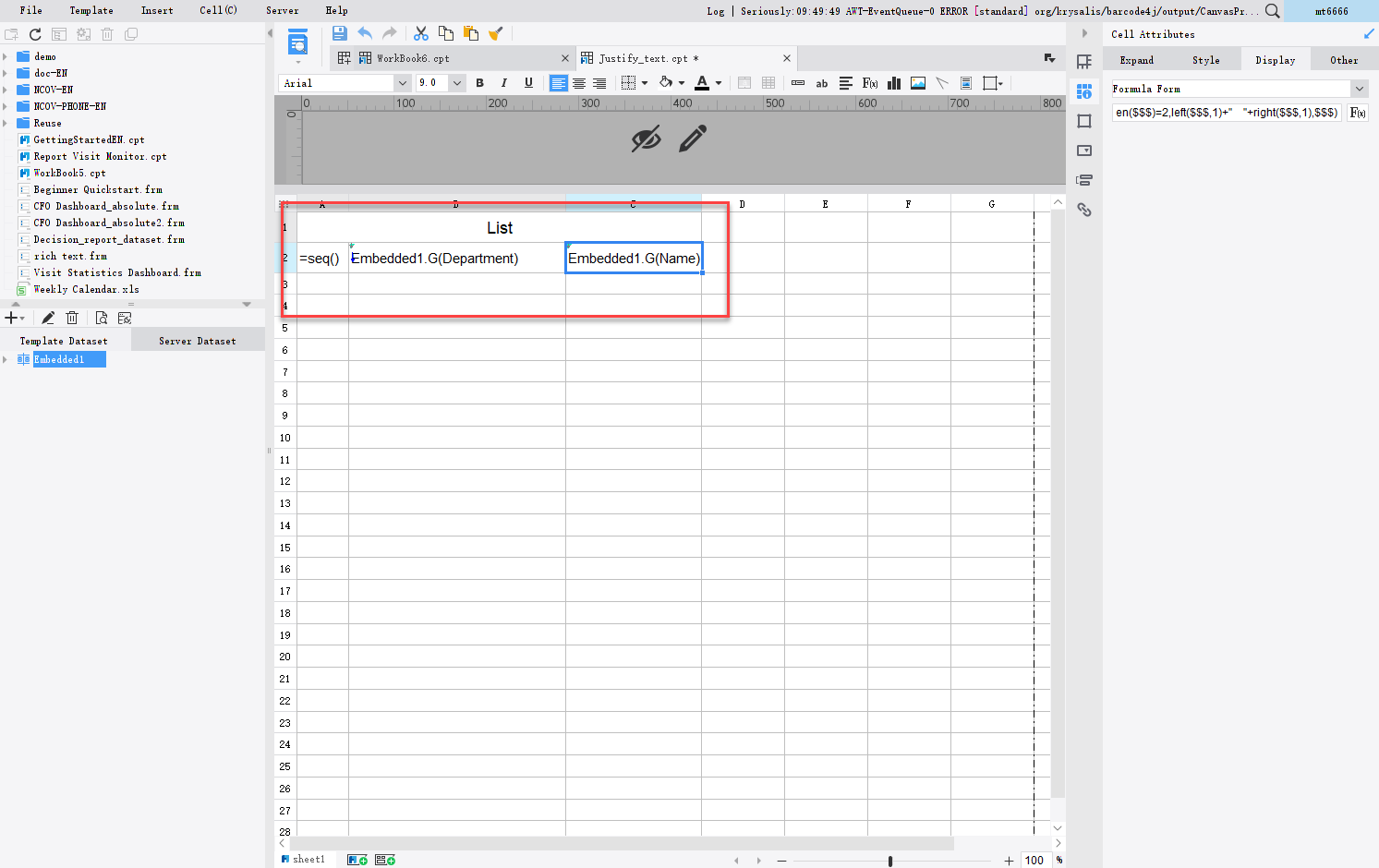Select the text box widget icon
Viewport: 1379px width, 868px height.
coord(821,83)
